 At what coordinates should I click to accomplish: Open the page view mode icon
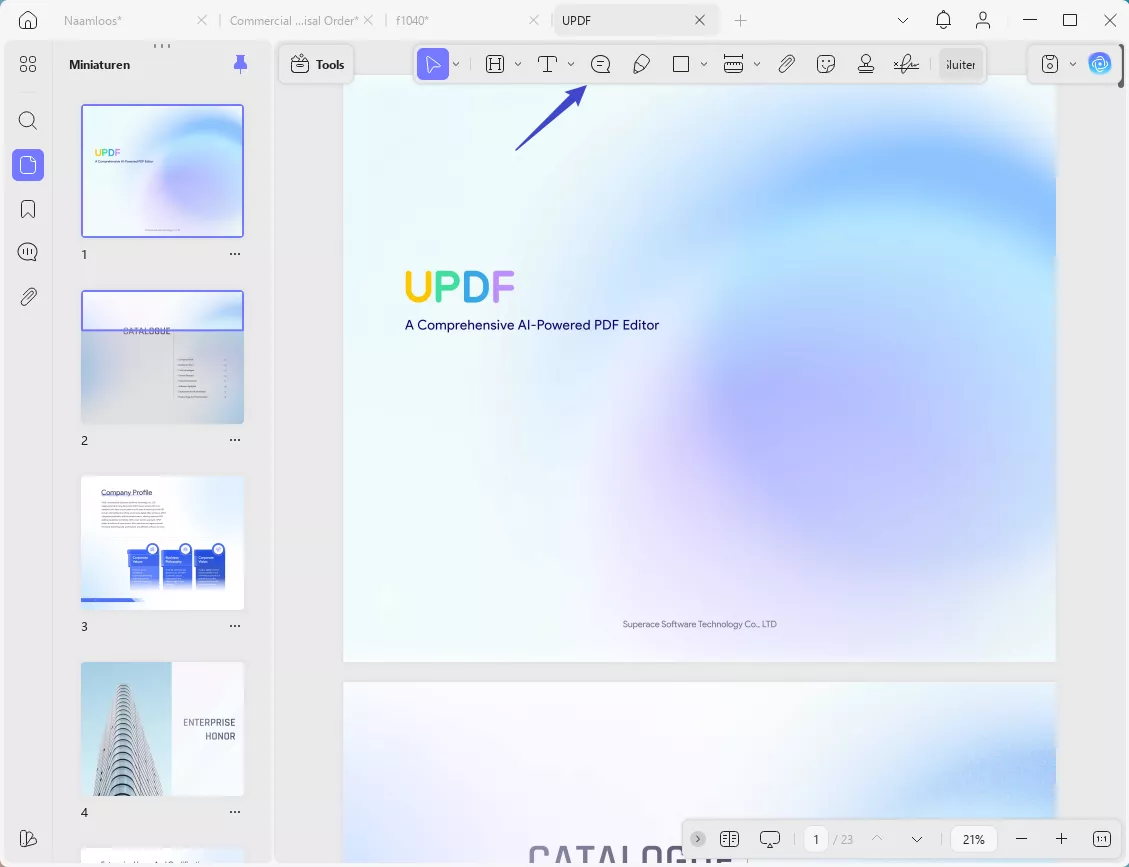[x=729, y=839]
